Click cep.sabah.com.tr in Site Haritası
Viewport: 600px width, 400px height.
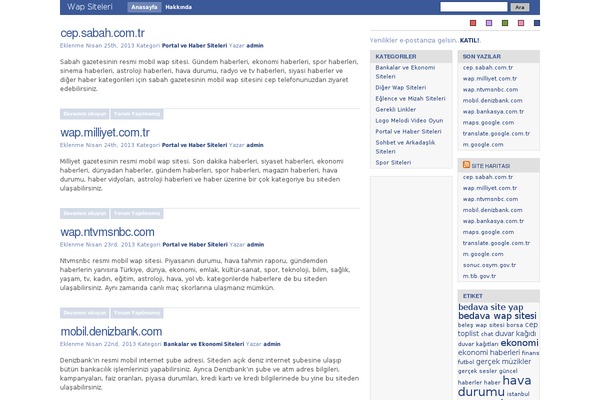(x=488, y=177)
